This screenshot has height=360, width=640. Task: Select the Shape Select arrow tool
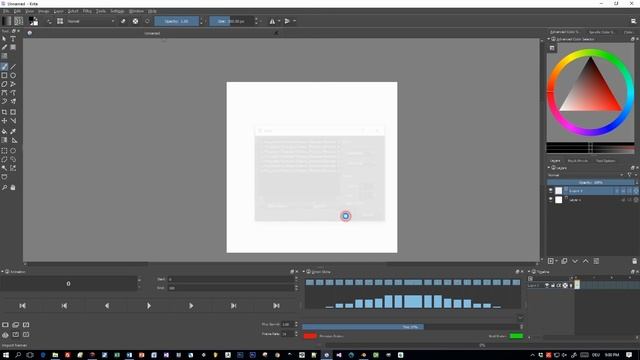pos(4,39)
